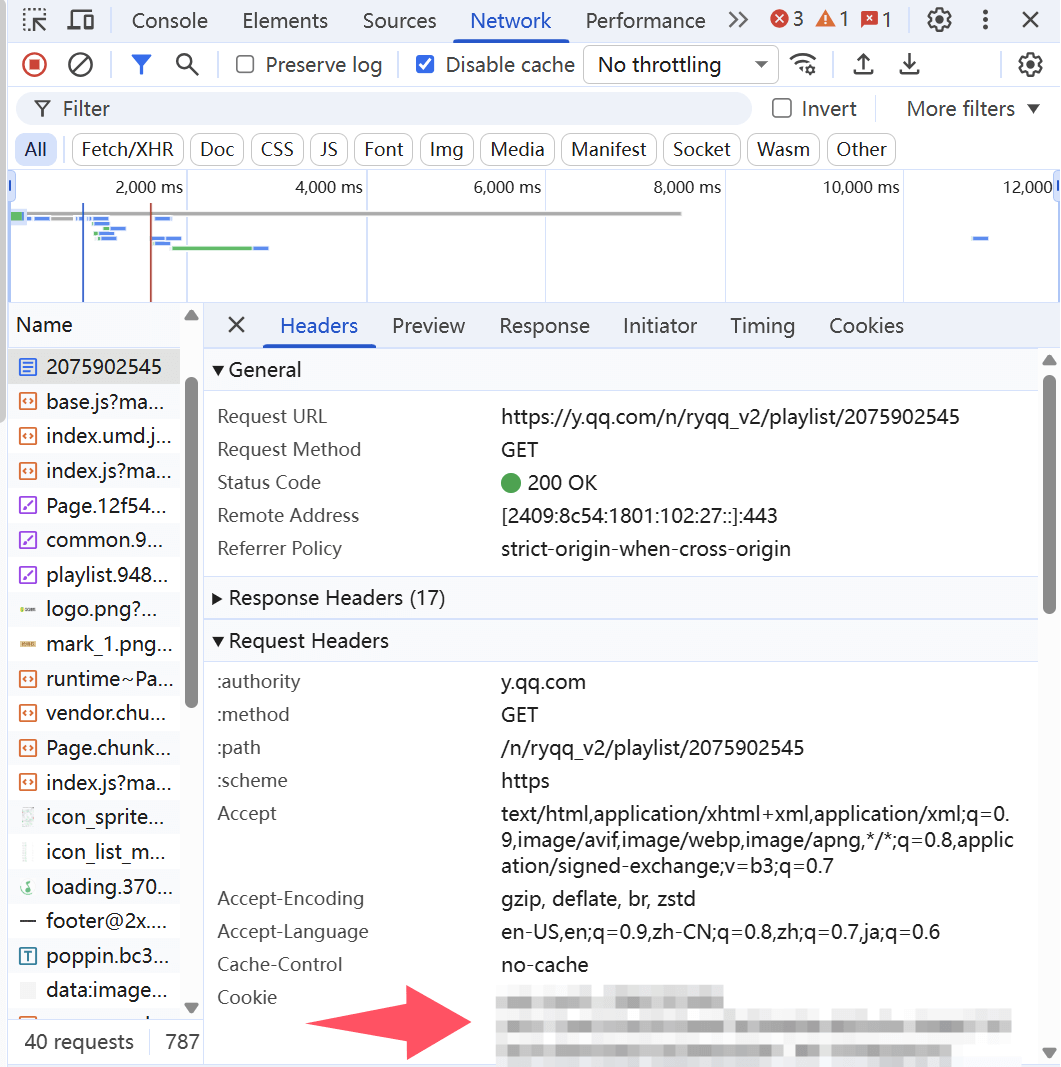Image resolution: width=1061 pixels, height=1067 pixels.
Task: Click the stop recording network log icon
Action: 35,65
